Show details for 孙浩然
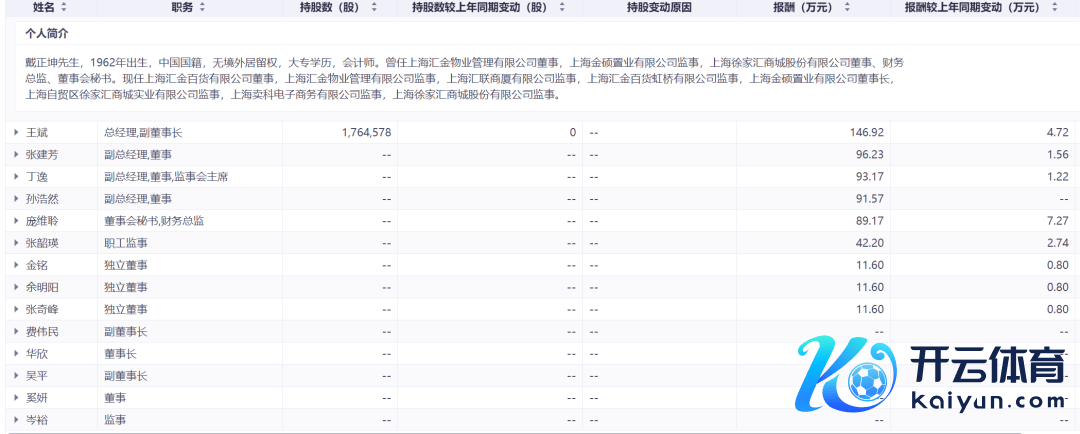This screenshot has width=1080, height=434. click(x=16, y=198)
